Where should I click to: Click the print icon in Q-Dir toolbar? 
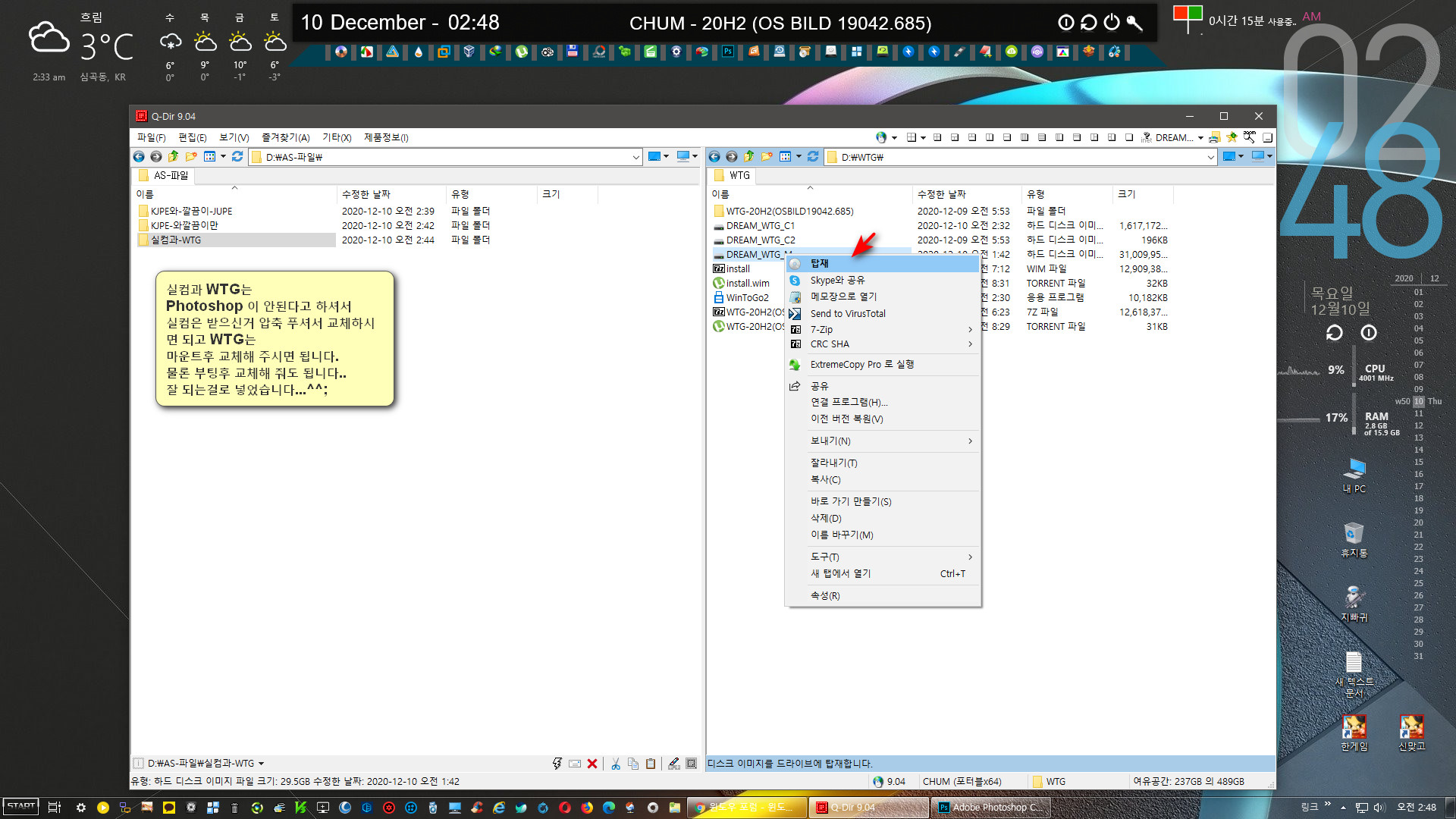[1214, 137]
